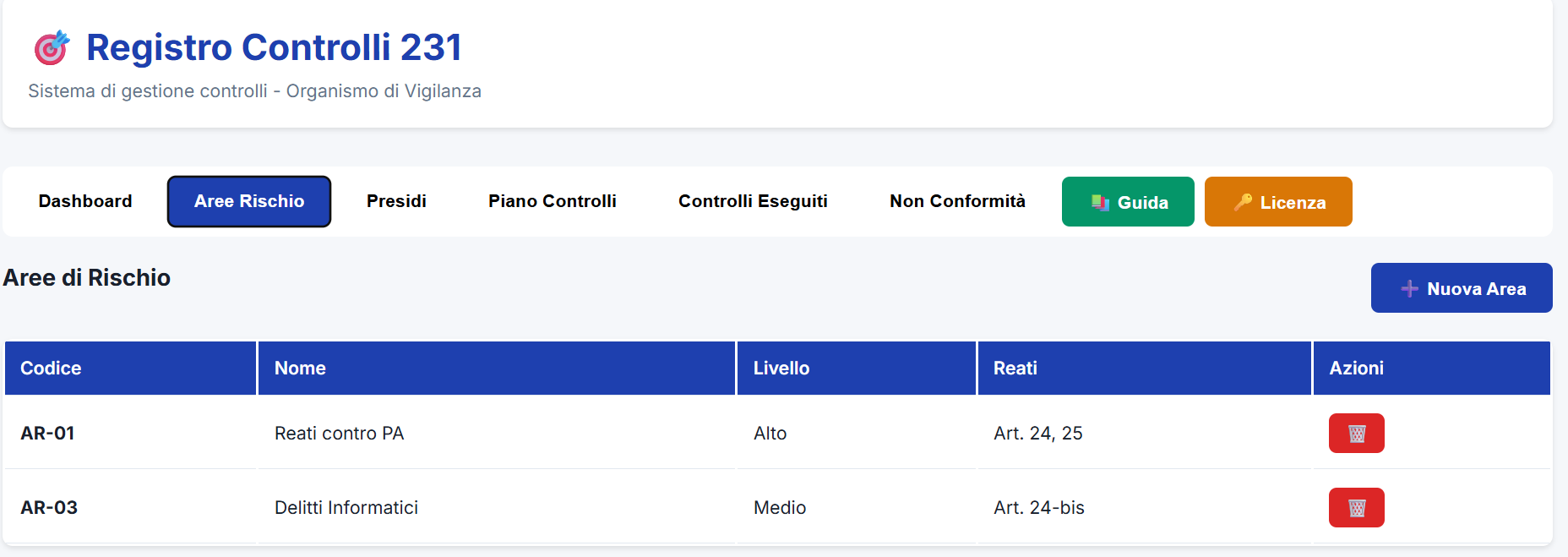The image size is (1568, 557).
Task: Select the AR-01 code cell
Action: pyautogui.click(x=48, y=434)
